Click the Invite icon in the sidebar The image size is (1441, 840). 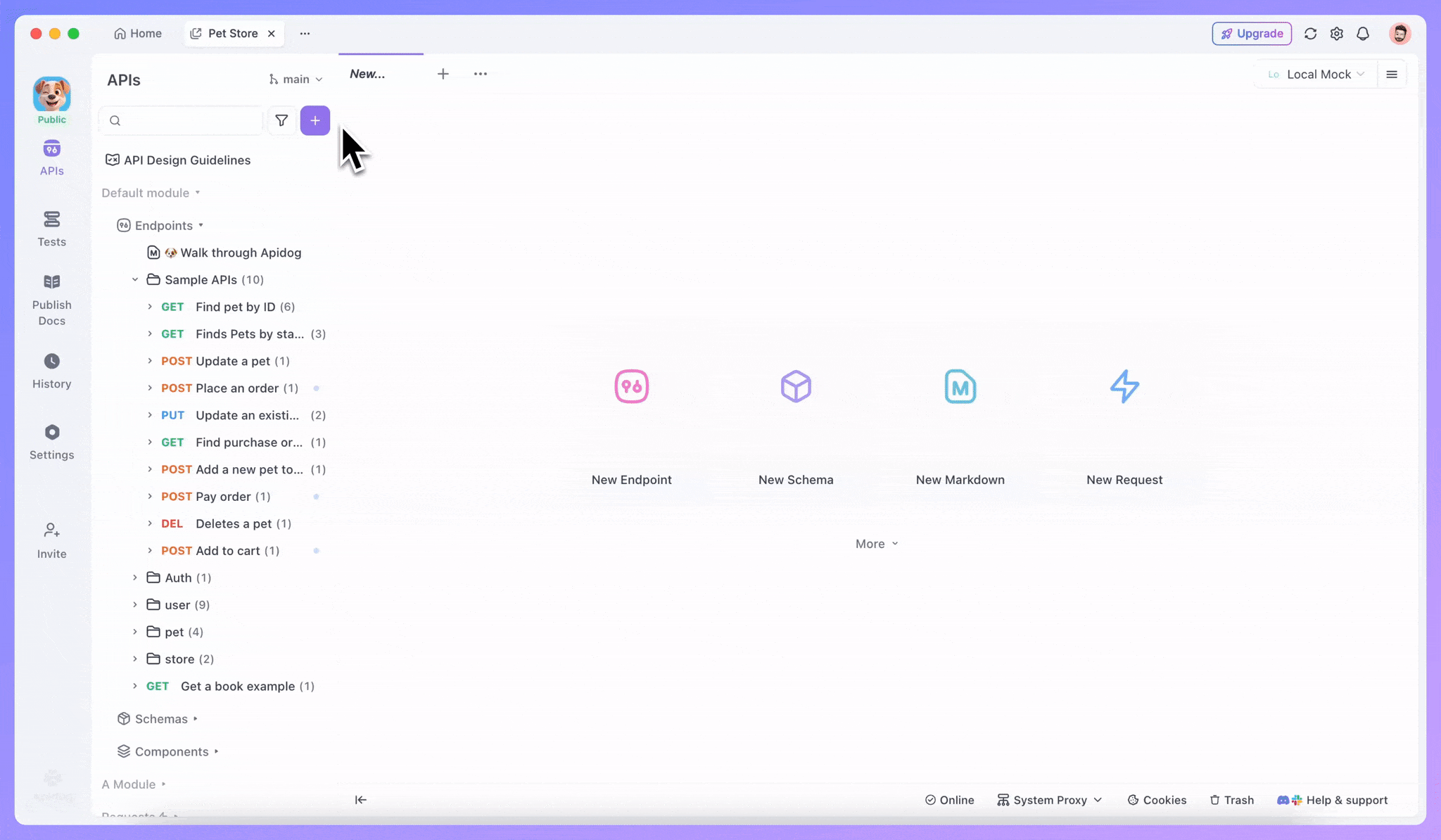[x=51, y=538]
